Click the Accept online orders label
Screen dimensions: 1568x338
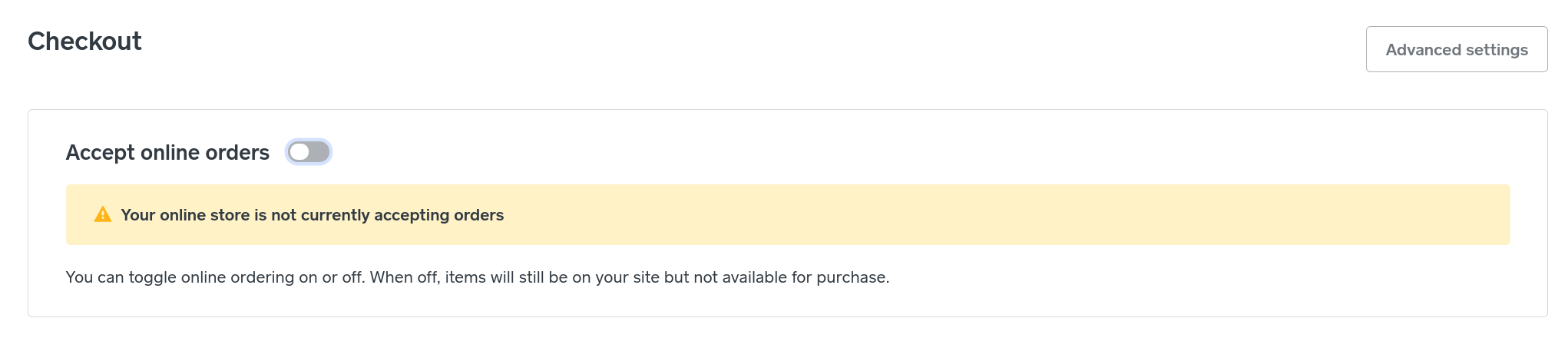[x=167, y=153]
